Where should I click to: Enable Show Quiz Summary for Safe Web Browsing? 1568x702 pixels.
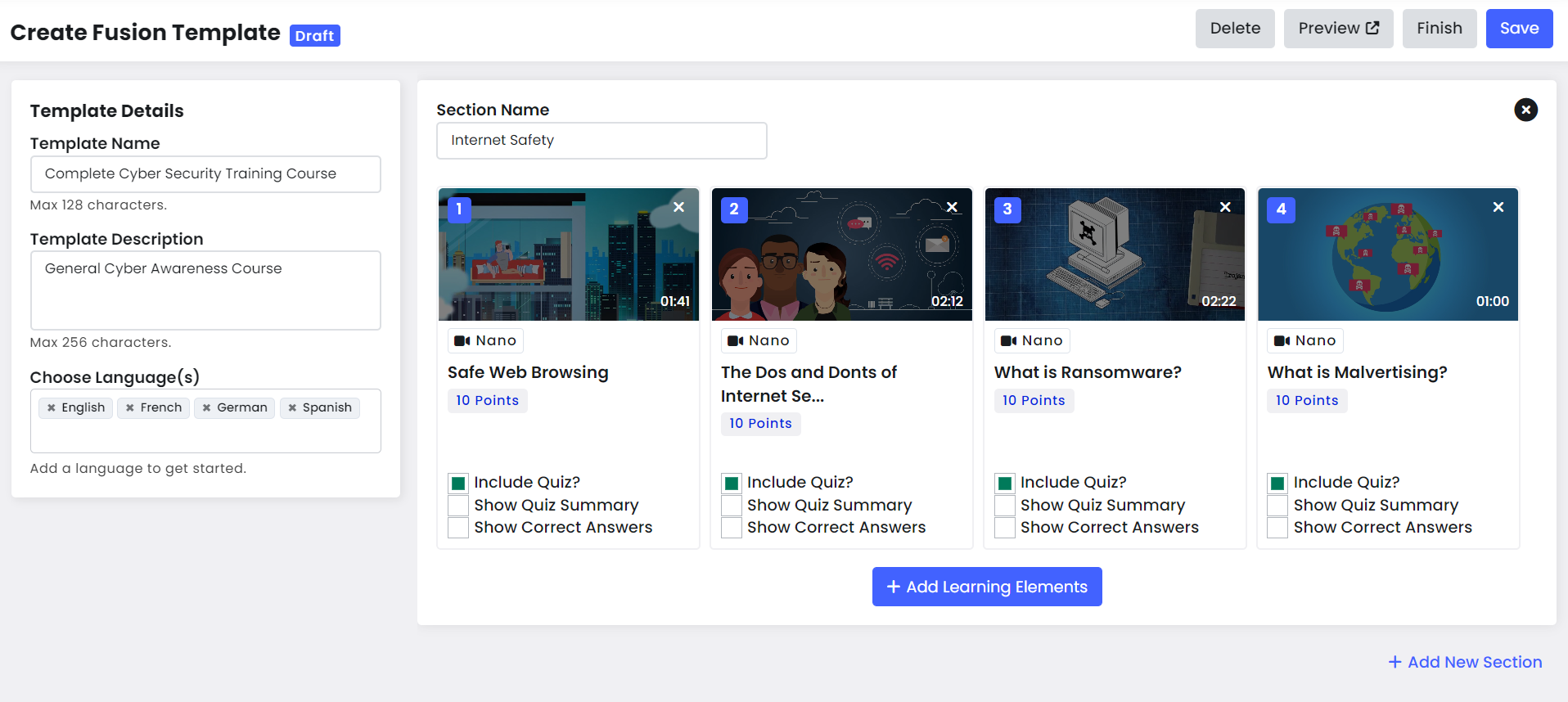[458, 506]
